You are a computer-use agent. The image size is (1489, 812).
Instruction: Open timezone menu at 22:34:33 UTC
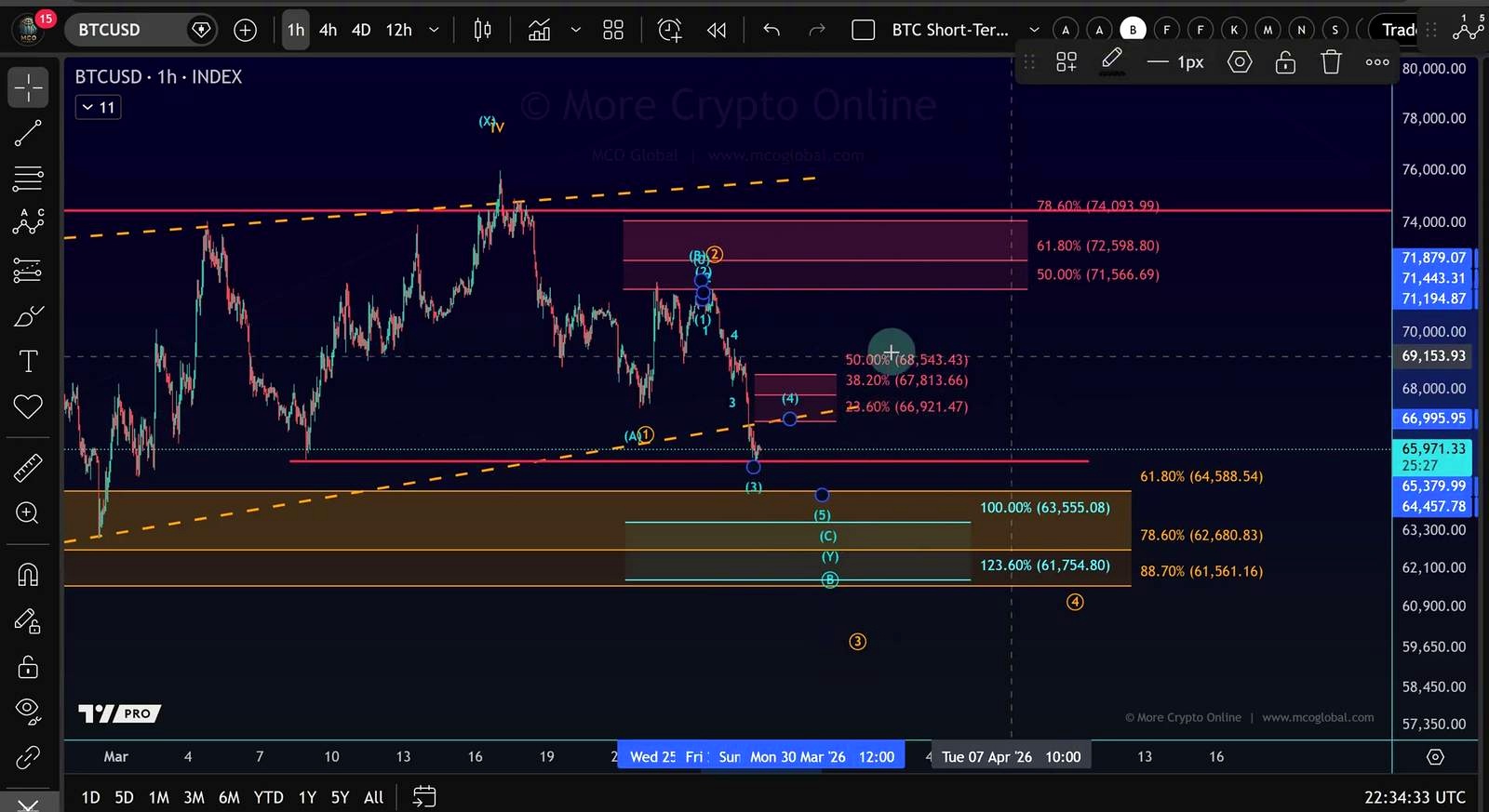[x=1415, y=797]
